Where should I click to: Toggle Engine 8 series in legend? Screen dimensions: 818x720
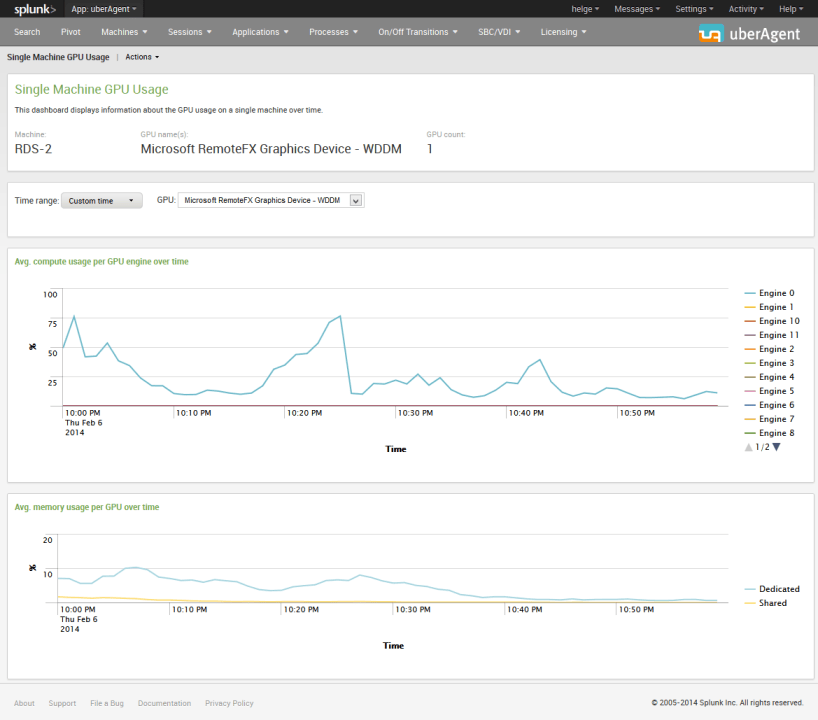click(769, 433)
